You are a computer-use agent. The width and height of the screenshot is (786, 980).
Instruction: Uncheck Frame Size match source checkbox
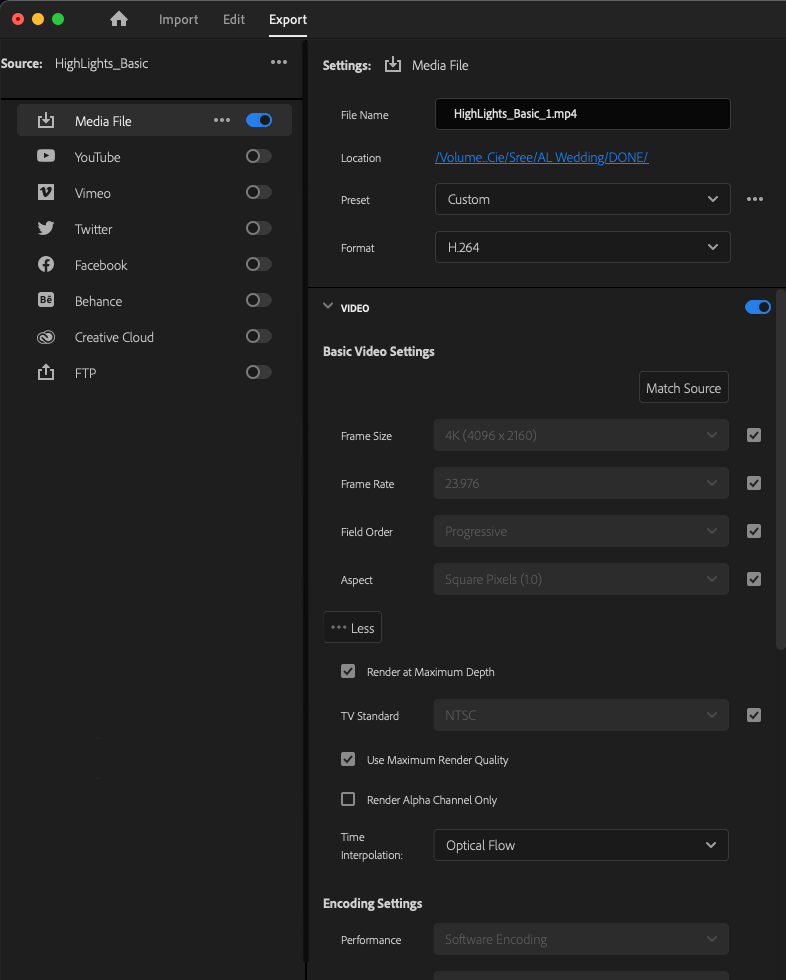click(754, 435)
